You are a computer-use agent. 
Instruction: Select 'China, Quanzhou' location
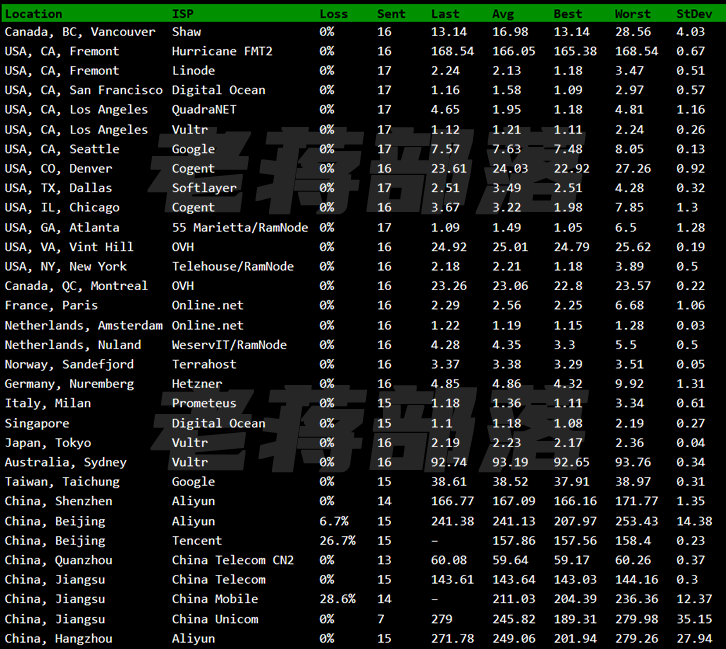58,561
